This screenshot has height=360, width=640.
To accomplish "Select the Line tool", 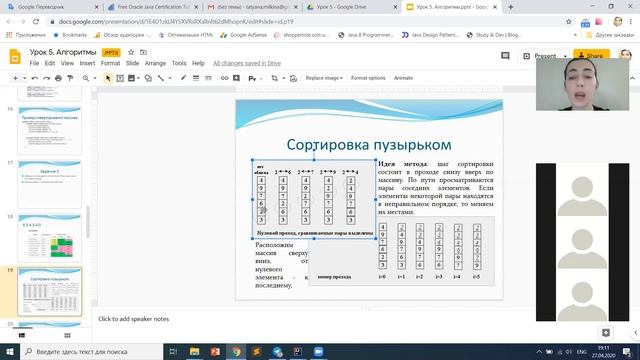I will click(x=161, y=78).
